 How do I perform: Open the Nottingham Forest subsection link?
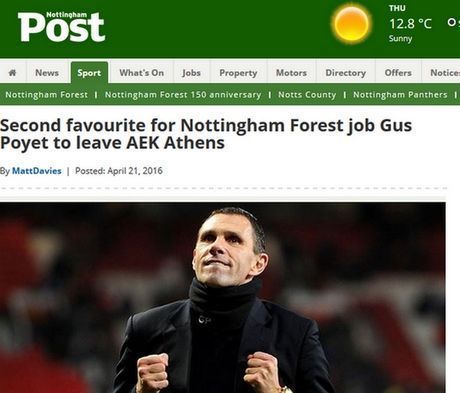[x=47, y=95]
